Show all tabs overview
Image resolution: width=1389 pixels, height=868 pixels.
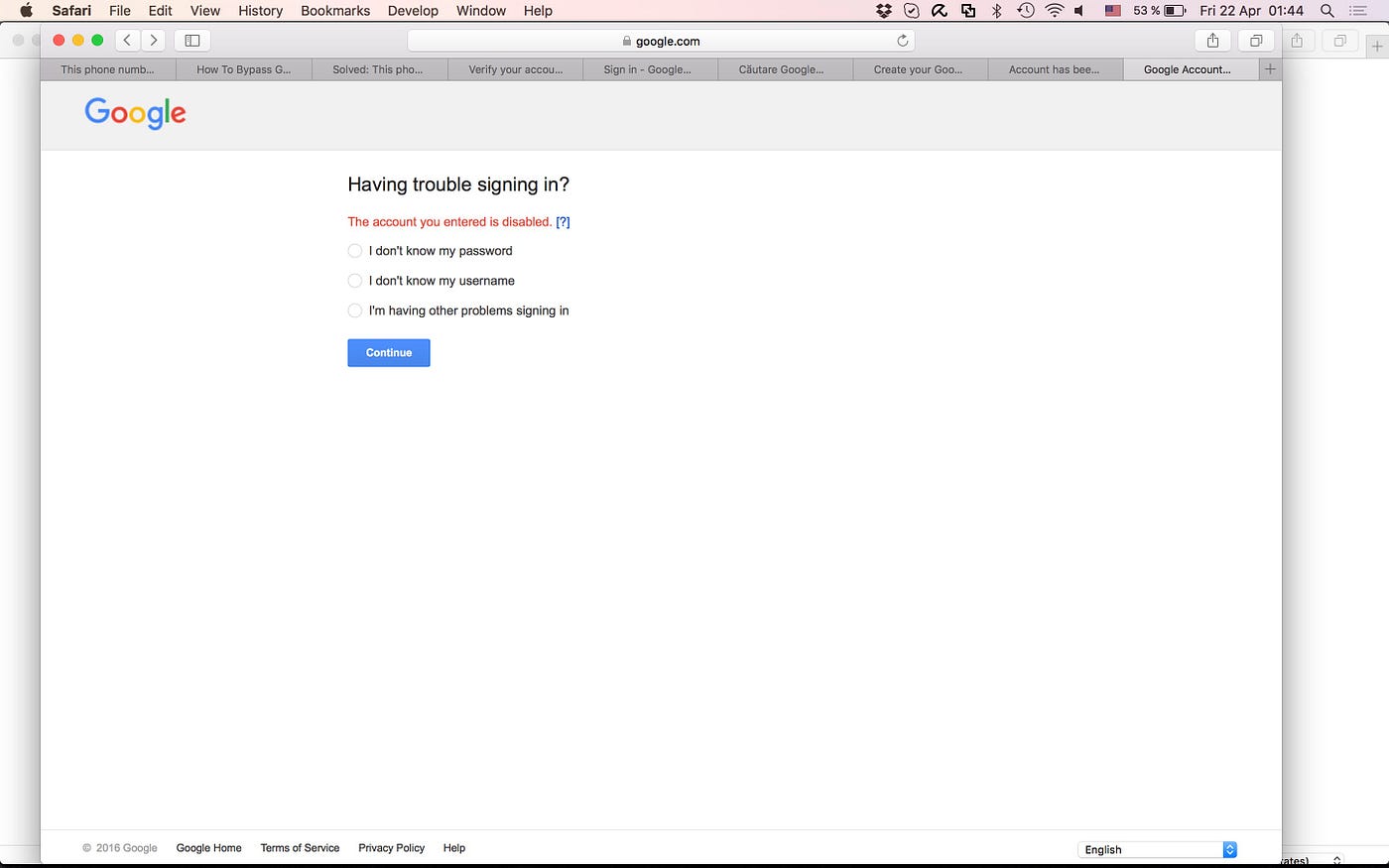(1256, 41)
